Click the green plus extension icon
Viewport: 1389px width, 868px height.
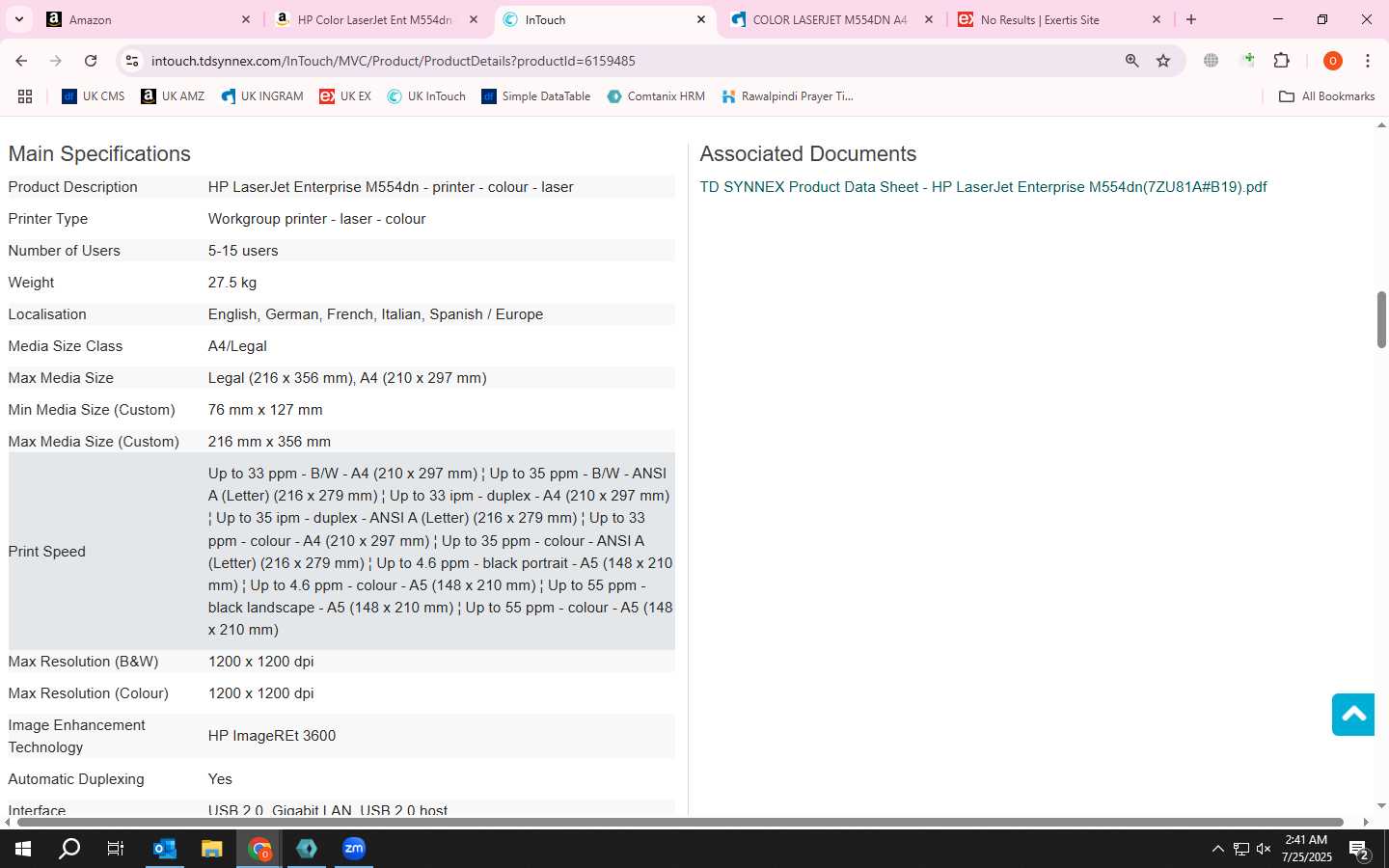(1248, 60)
